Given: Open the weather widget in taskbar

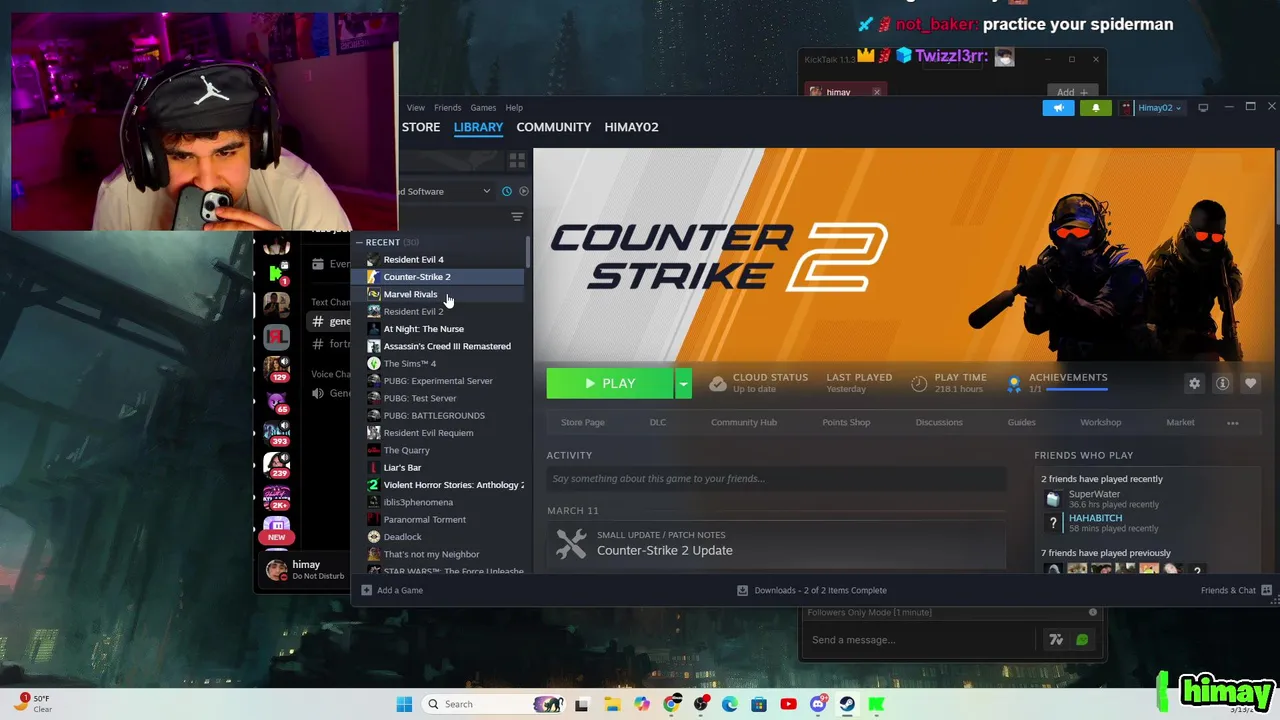Looking at the screenshot, I should point(34,703).
